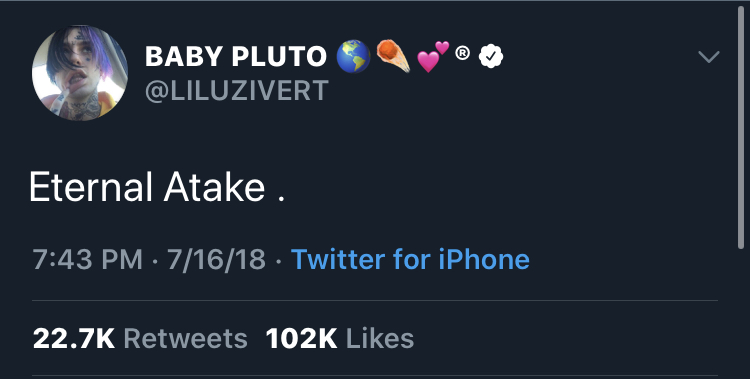
Task: Click the vertical scrollbar thumb
Action: [741, 128]
